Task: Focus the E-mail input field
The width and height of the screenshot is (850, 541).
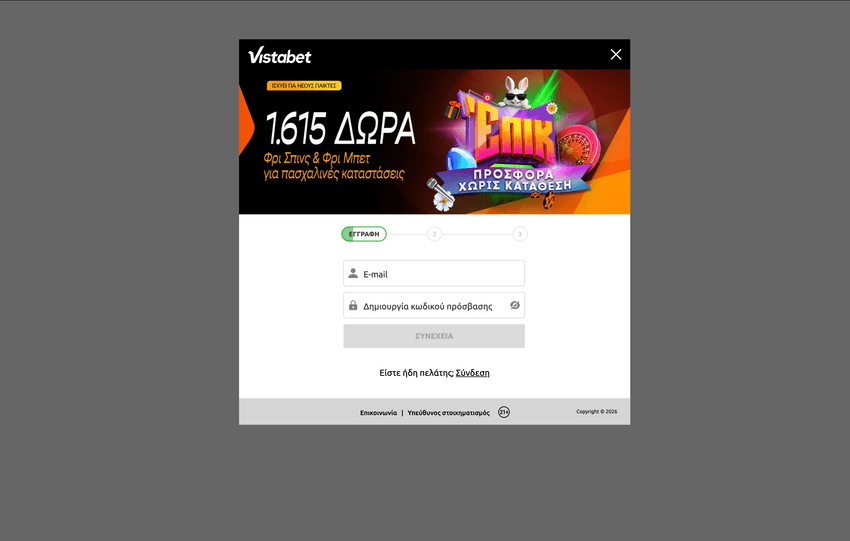Action: (x=434, y=273)
